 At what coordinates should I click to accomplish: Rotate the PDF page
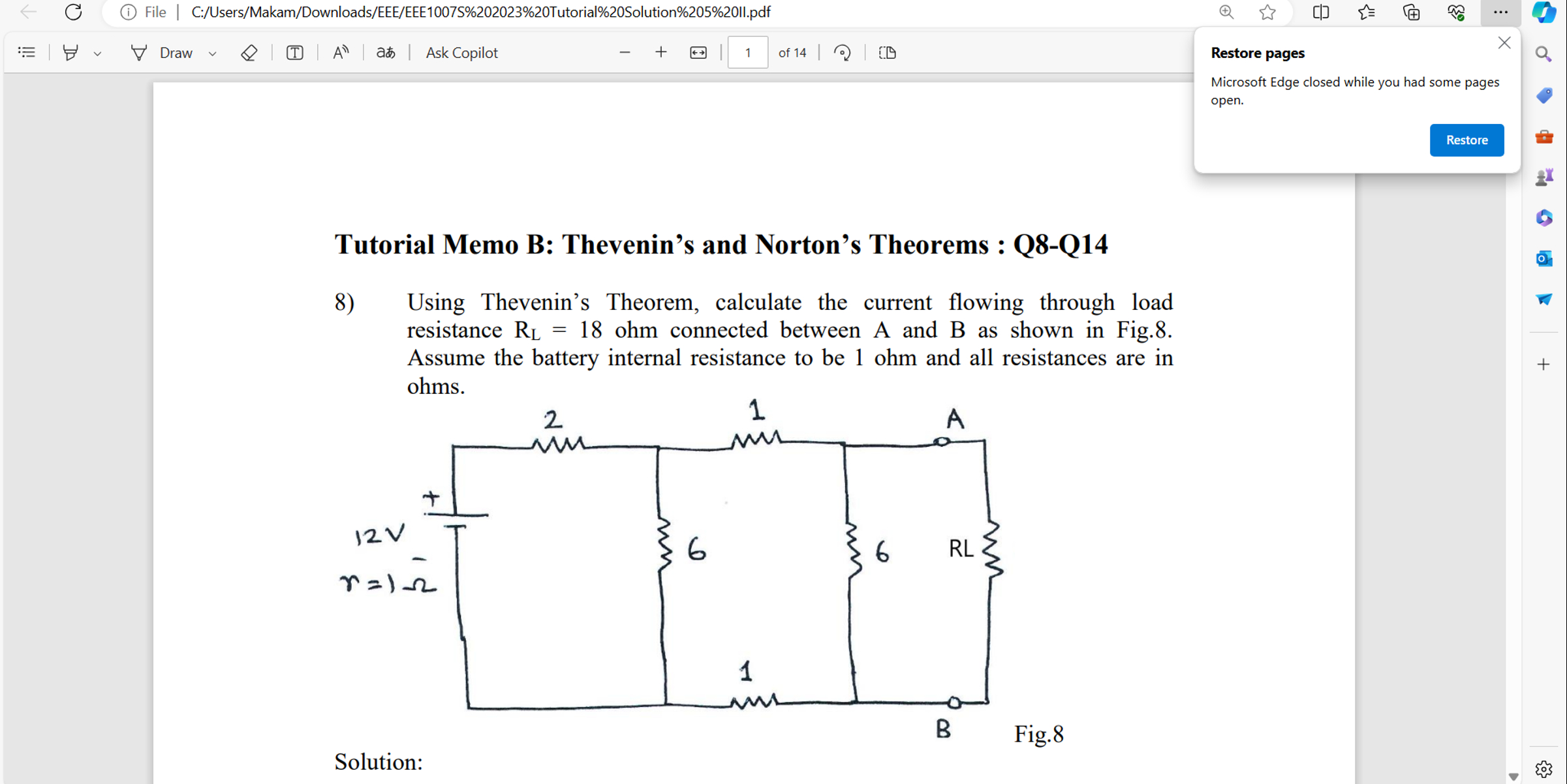[843, 52]
